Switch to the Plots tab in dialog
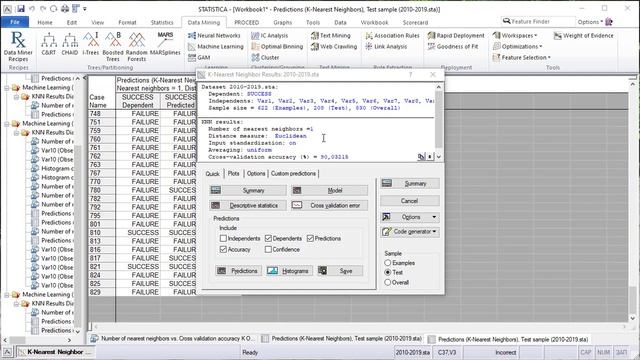The width and height of the screenshot is (640, 360). [x=233, y=173]
